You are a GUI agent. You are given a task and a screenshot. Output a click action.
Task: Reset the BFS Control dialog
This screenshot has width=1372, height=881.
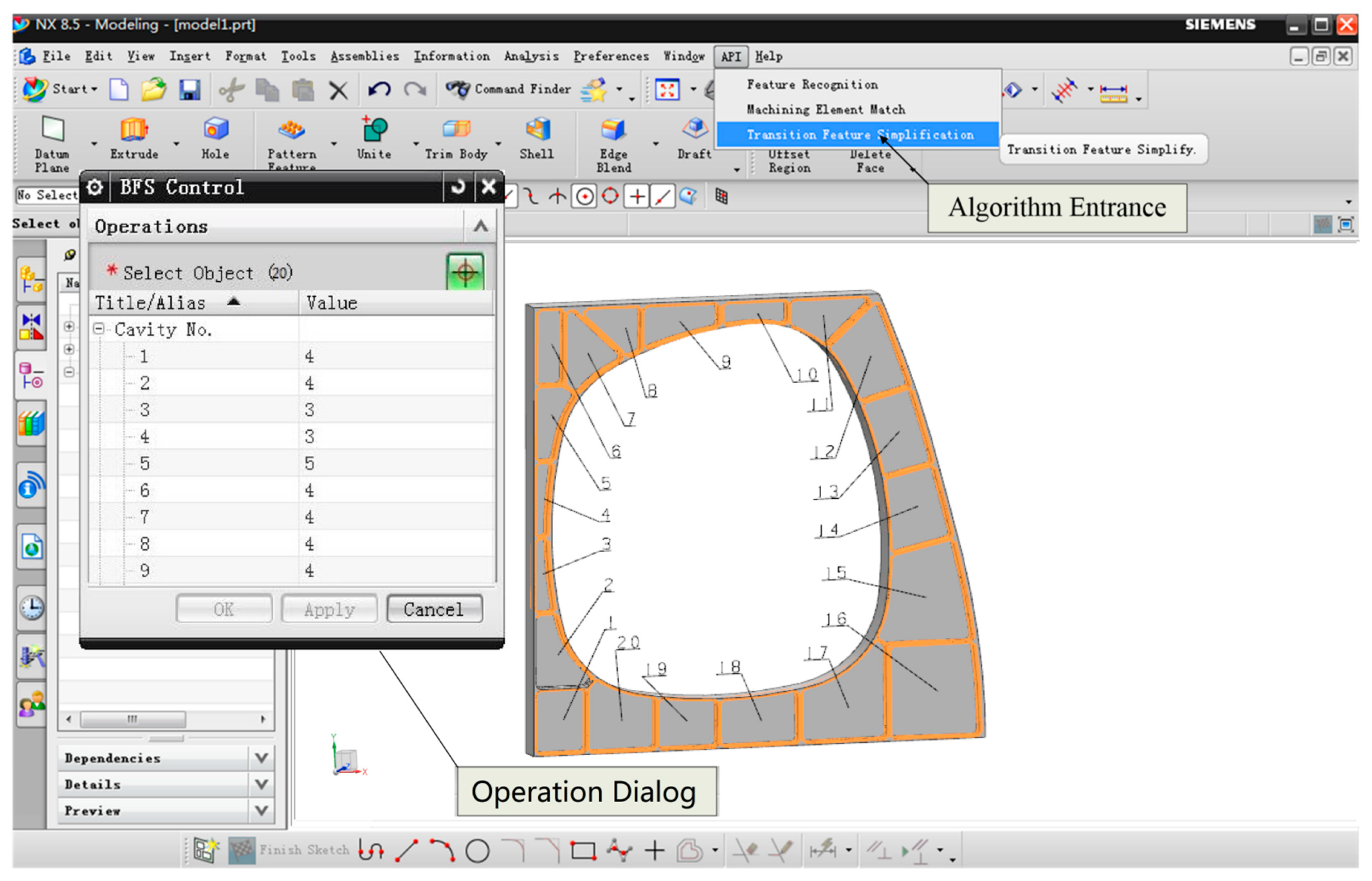tap(457, 187)
